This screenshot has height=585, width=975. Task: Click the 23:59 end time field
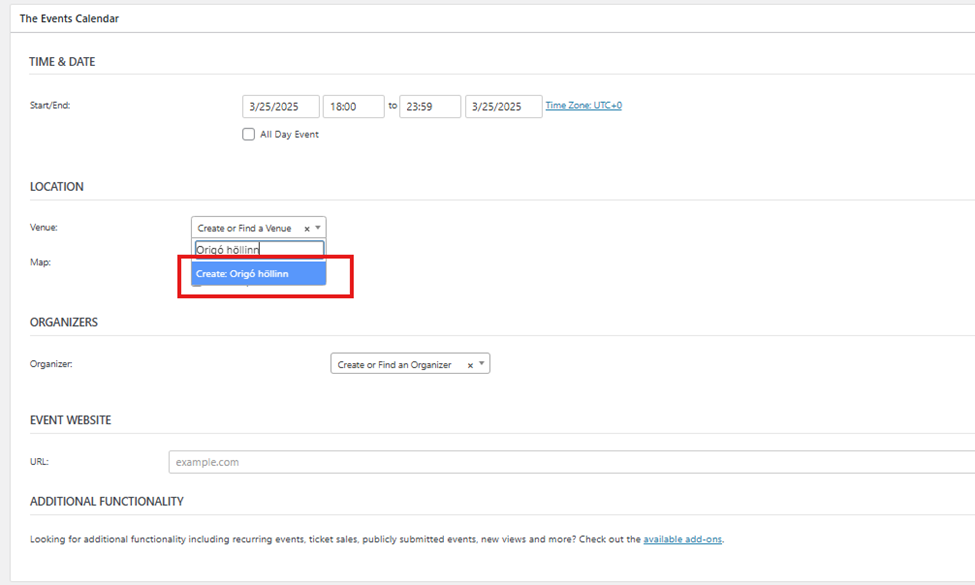coord(429,107)
